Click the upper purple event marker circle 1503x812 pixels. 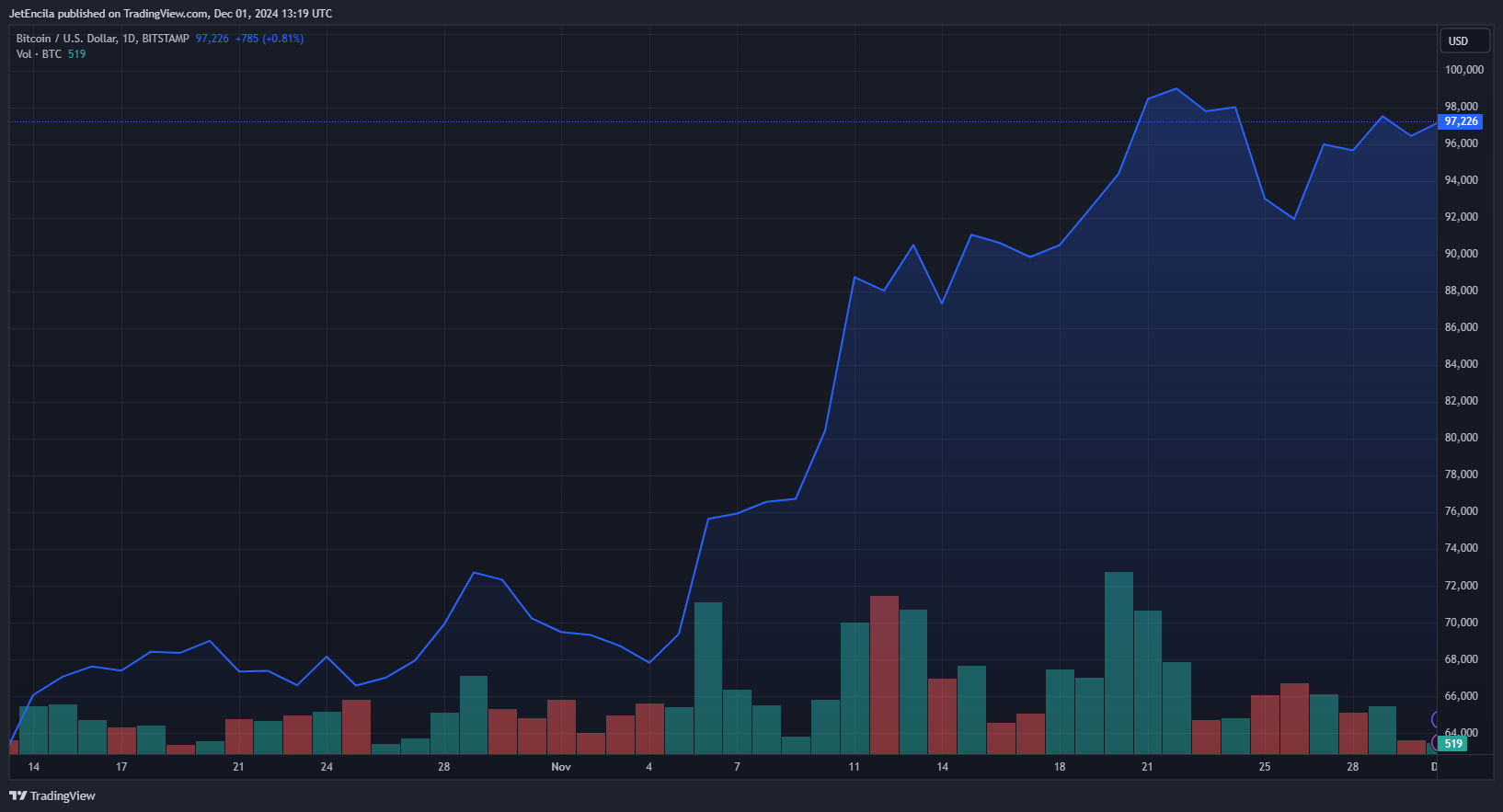click(x=1434, y=719)
